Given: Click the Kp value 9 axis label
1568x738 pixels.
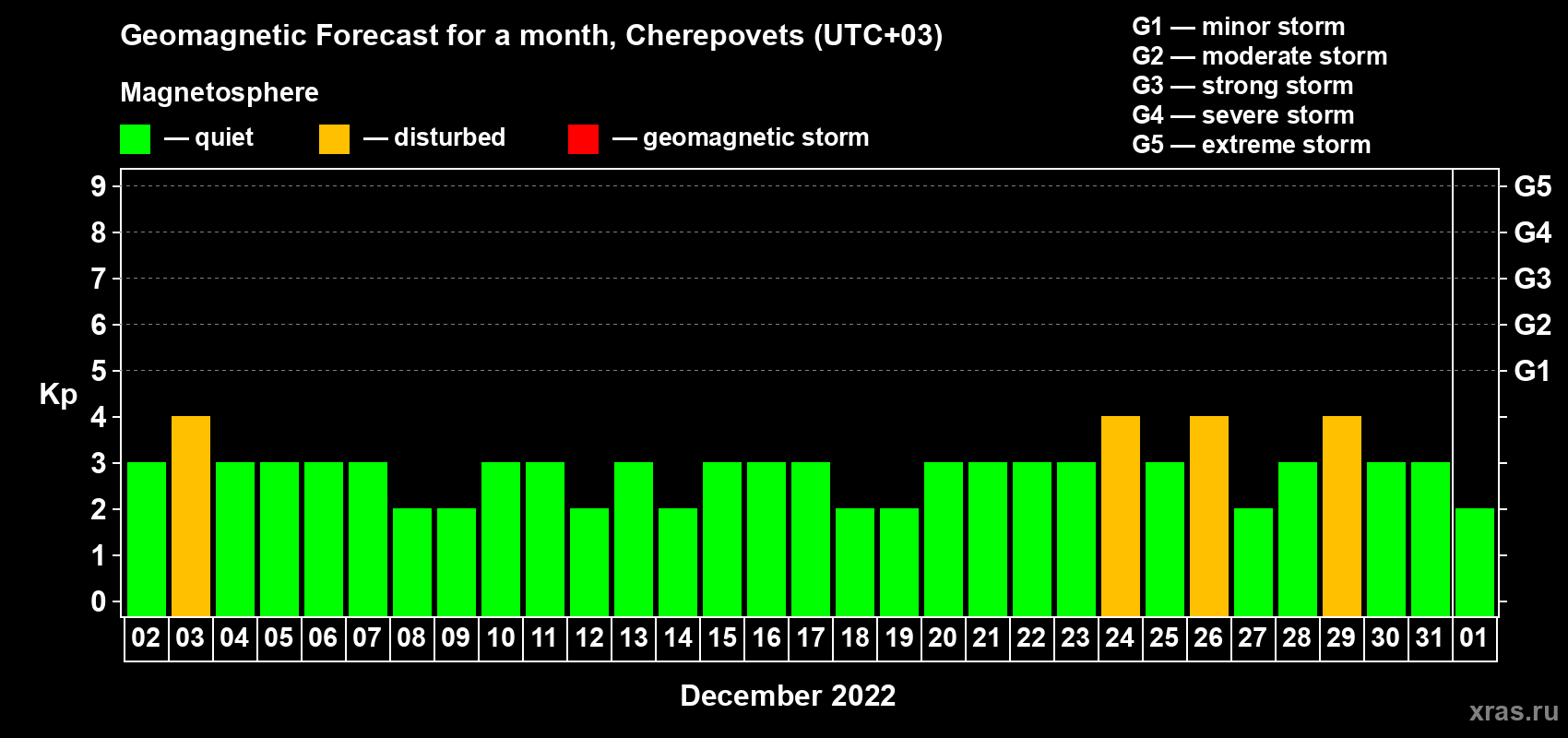Looking at the screenshot, I should pos(99,186).
